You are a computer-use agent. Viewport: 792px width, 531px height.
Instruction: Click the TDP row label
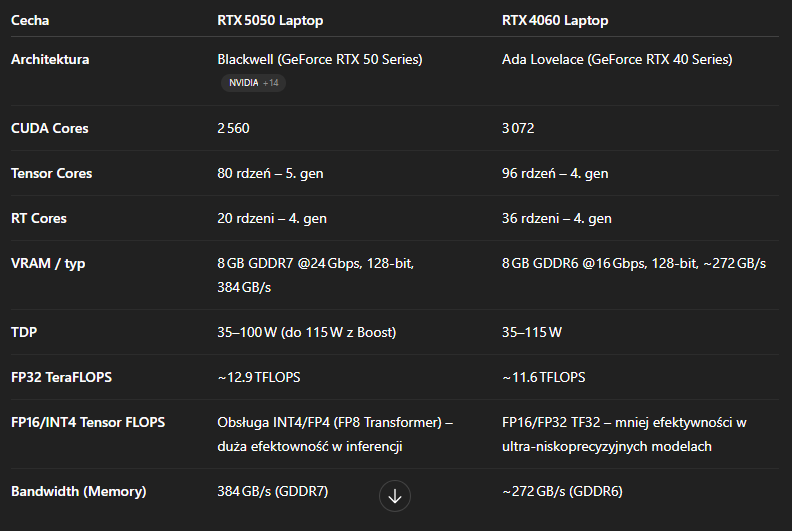(x=24, y=332)
